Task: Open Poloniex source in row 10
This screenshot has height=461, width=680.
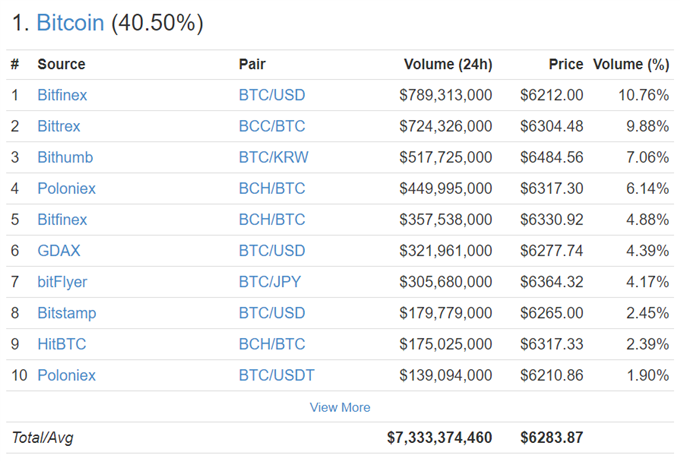Action: [x=66, y=376]
